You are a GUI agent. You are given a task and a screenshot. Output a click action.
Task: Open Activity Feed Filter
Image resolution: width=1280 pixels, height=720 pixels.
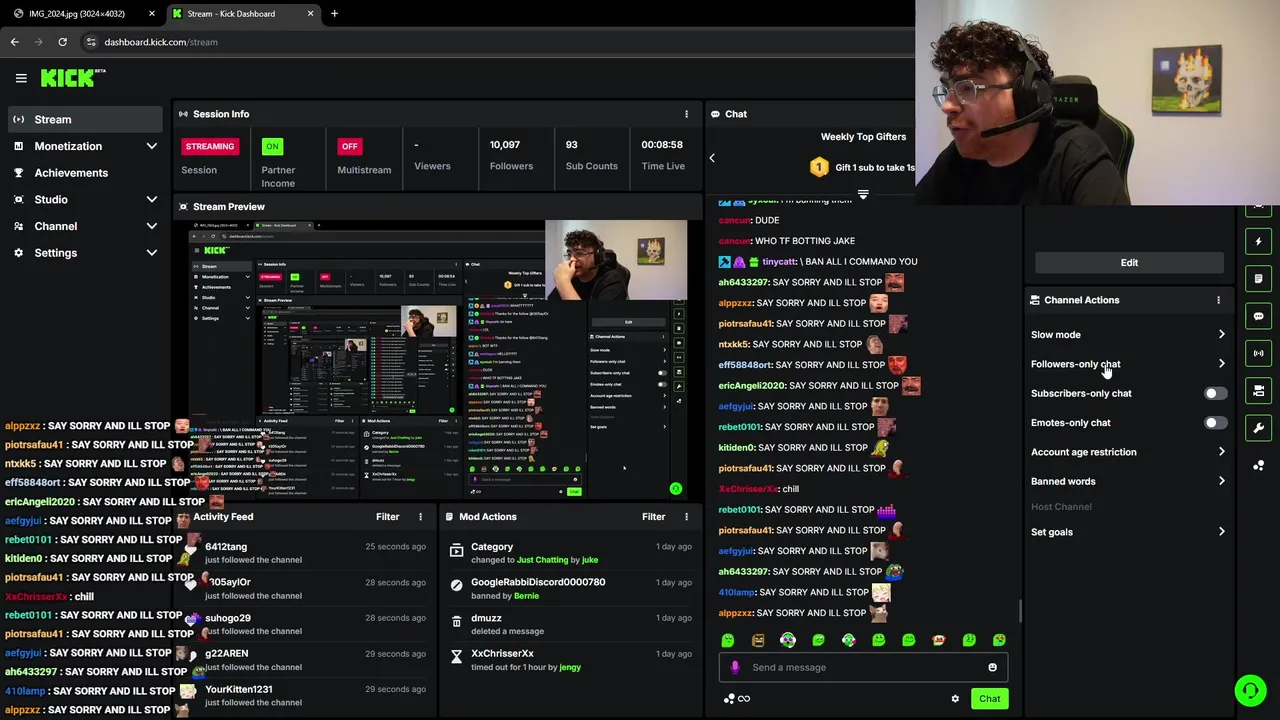pyautogui.click(x=387, y=517)
